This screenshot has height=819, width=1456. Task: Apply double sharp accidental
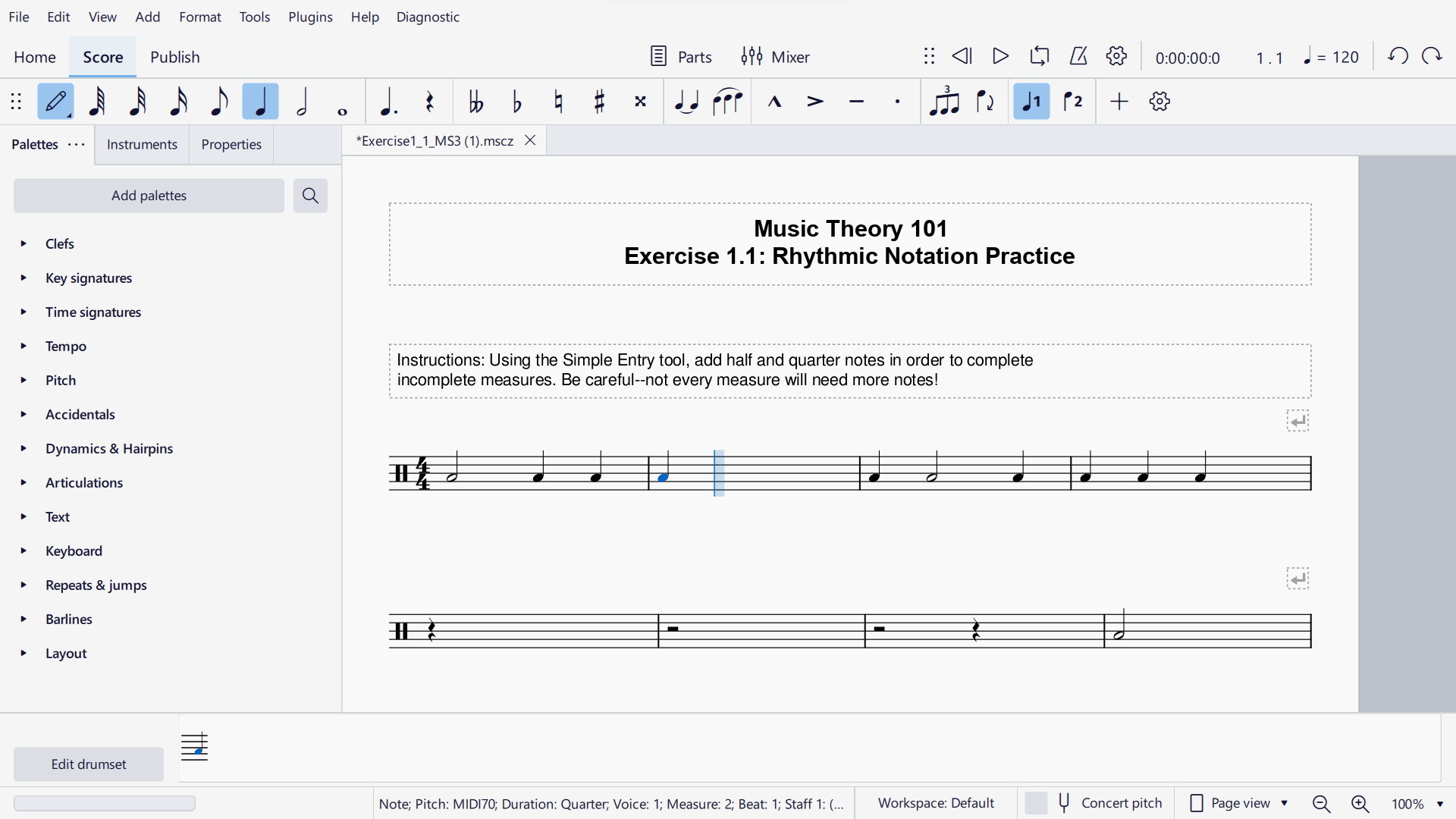click(641, 102)
